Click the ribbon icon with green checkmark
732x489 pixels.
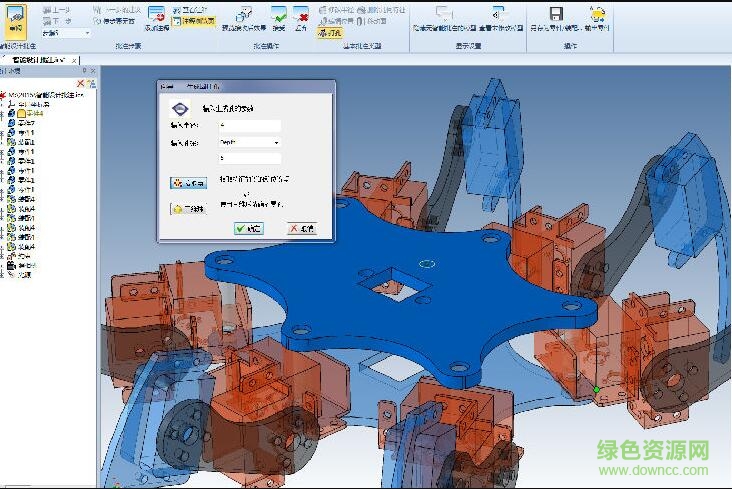pyautogui.click(x=279, y=15)
